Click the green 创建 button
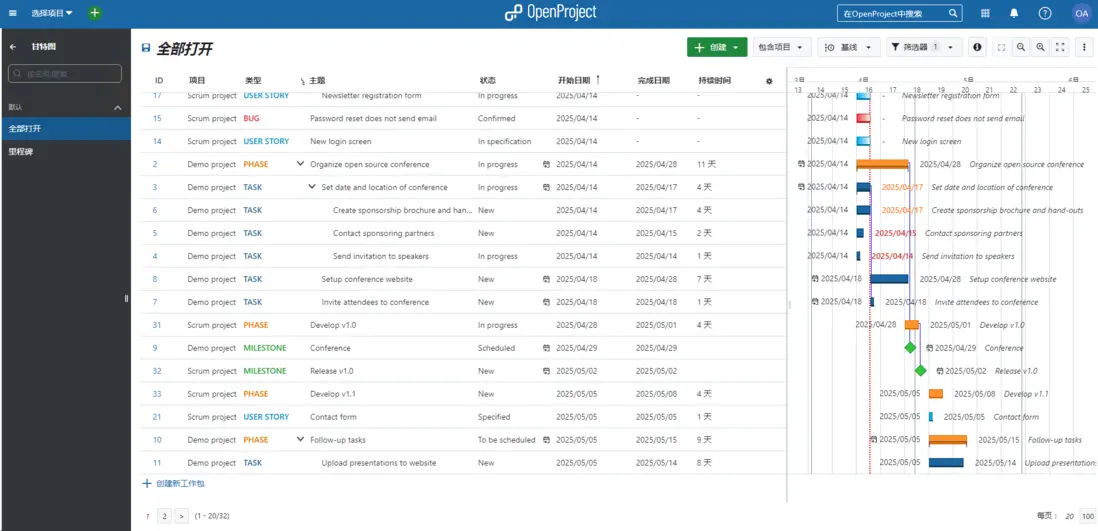Viewport: 1098px width, 531px height. [716, 47]
